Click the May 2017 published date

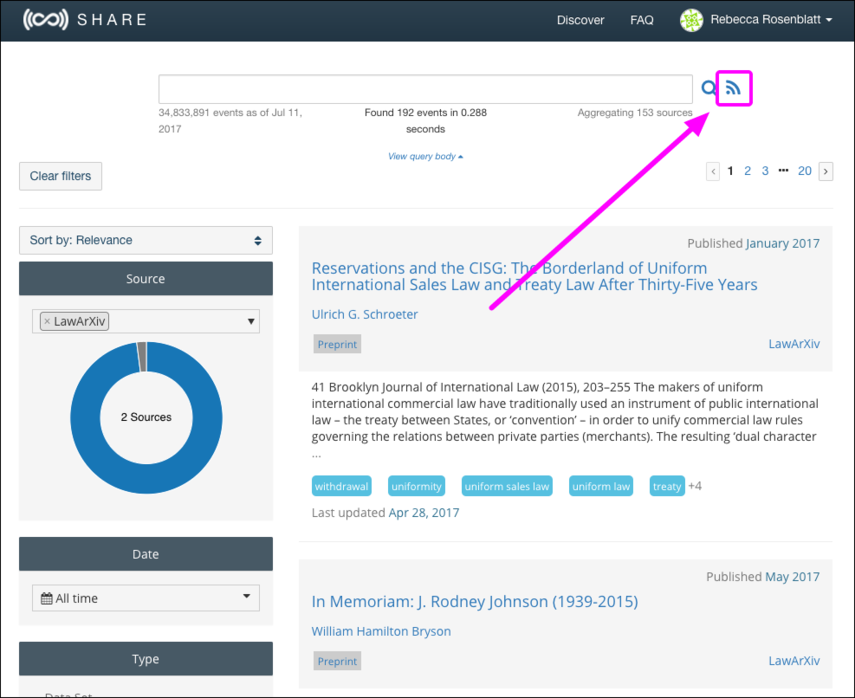(792, 577)
